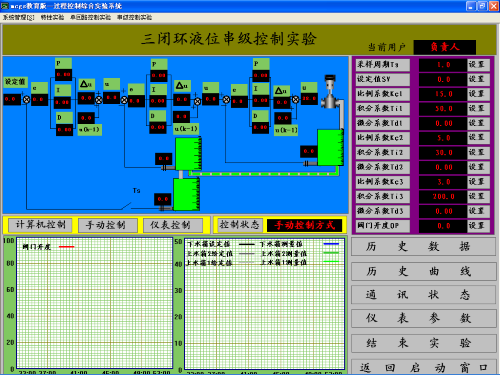Click the 历史曲线 button
Image resolution: width=500 pixels, height=375 pixels.
click(x=423, y=271)
